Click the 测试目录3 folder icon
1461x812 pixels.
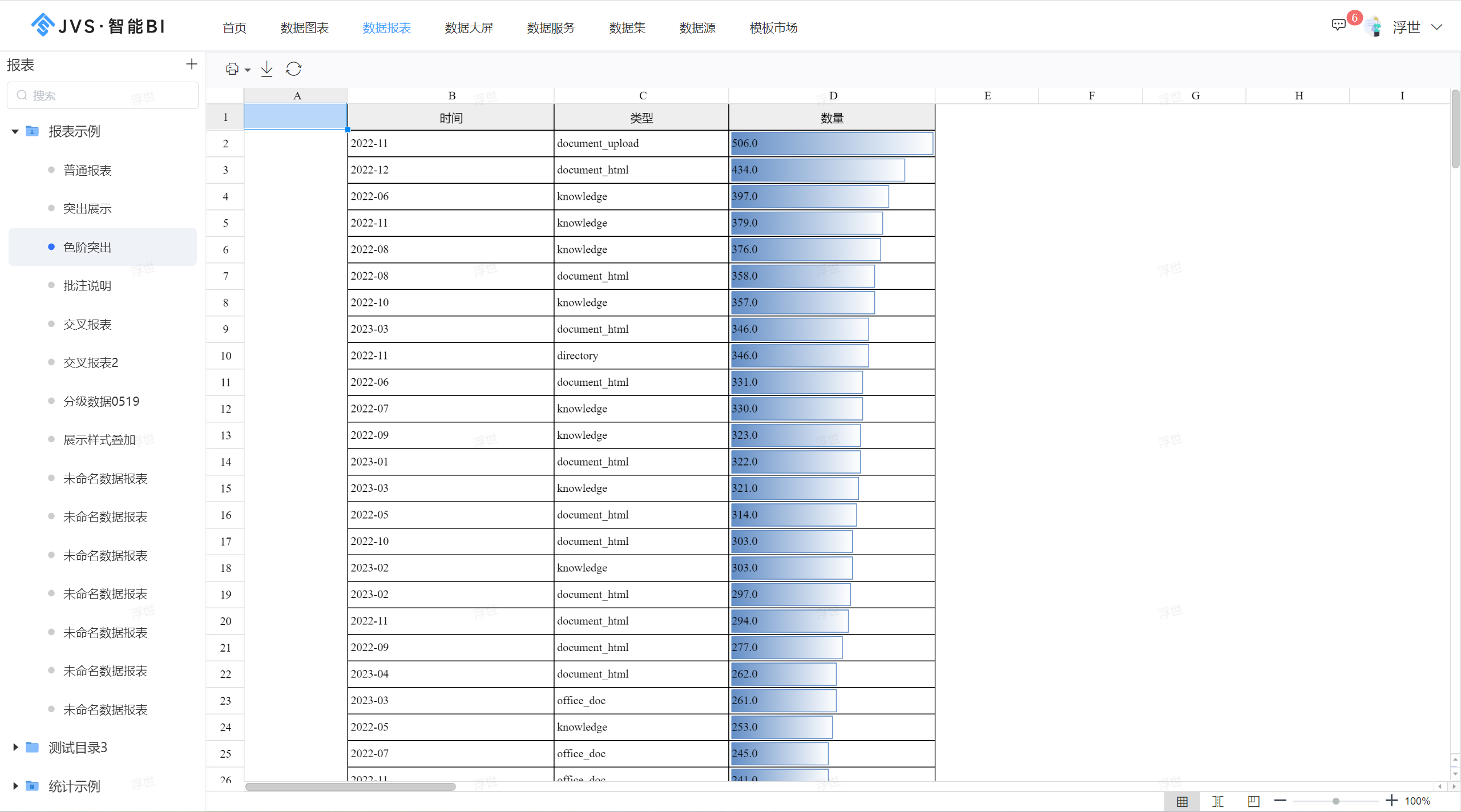tap(33, 747)
